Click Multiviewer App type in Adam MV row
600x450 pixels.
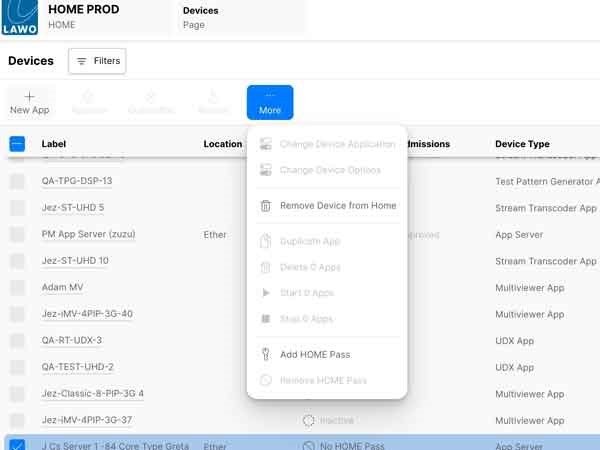pos(530,288)
